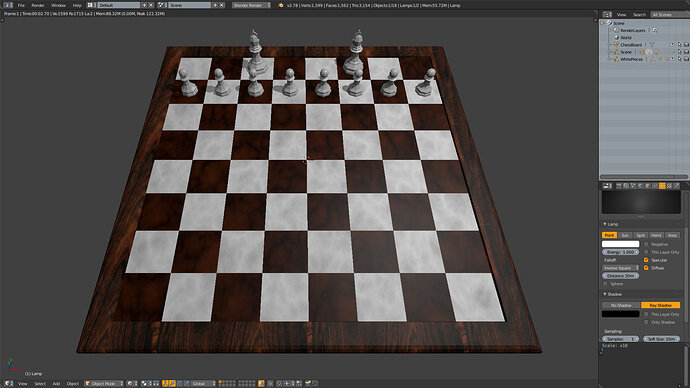Open the Render menu
Screen dimensions: 690x388
38,5
